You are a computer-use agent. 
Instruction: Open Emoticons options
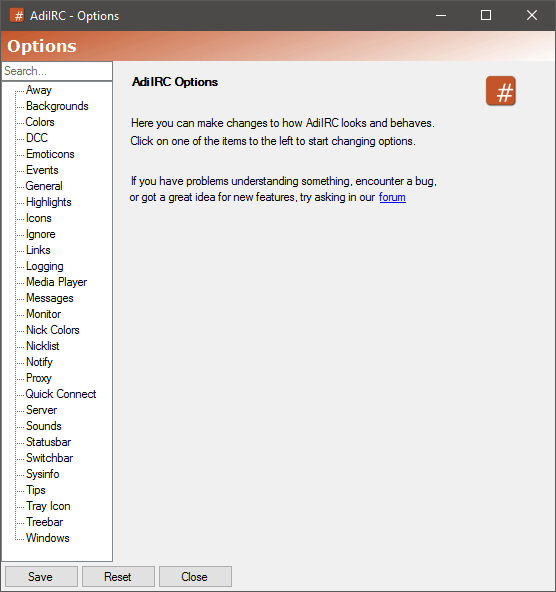click(x=50, y=154)
